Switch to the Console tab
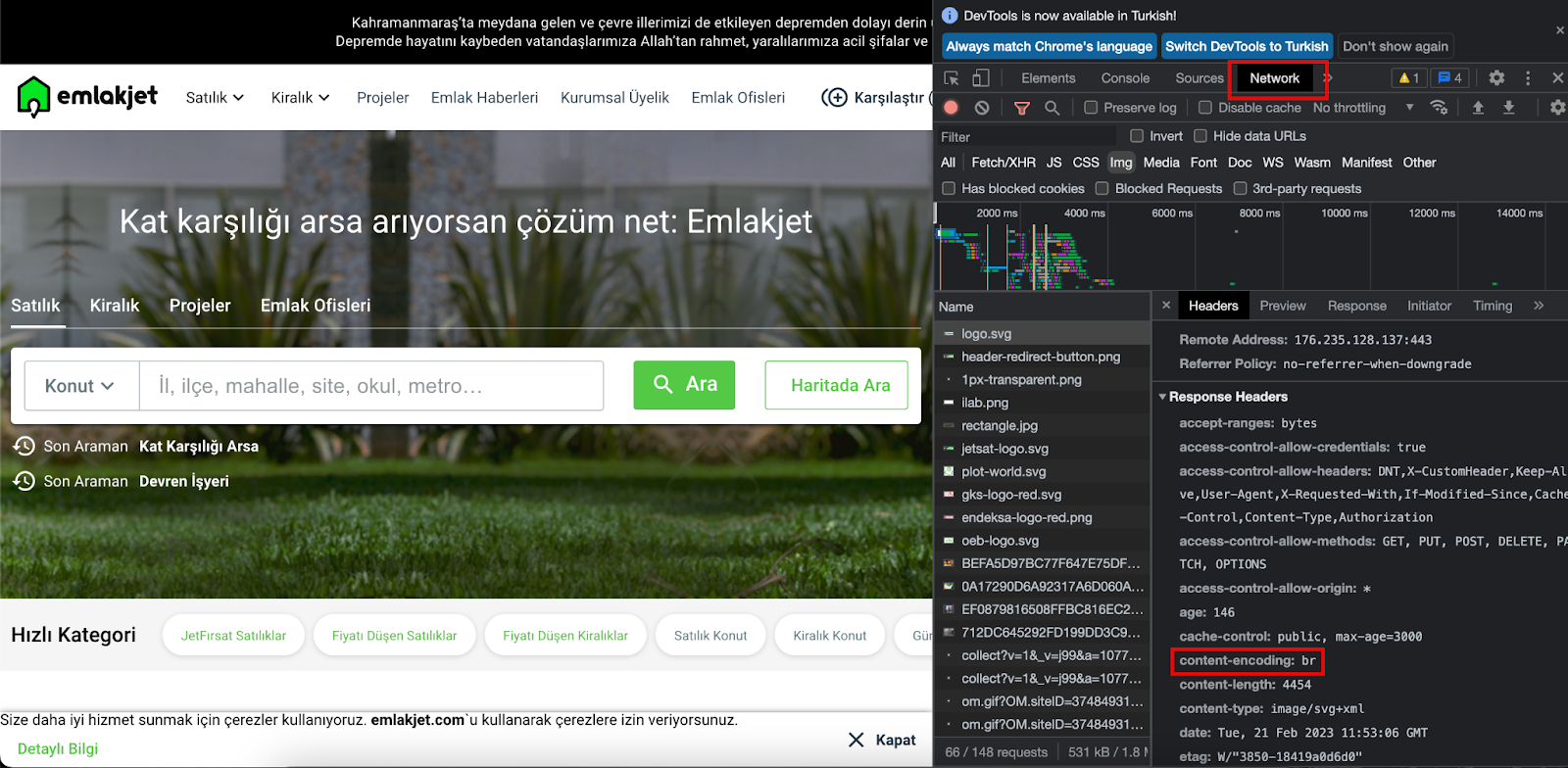1568x768 pixels. tap(1125, 78)
